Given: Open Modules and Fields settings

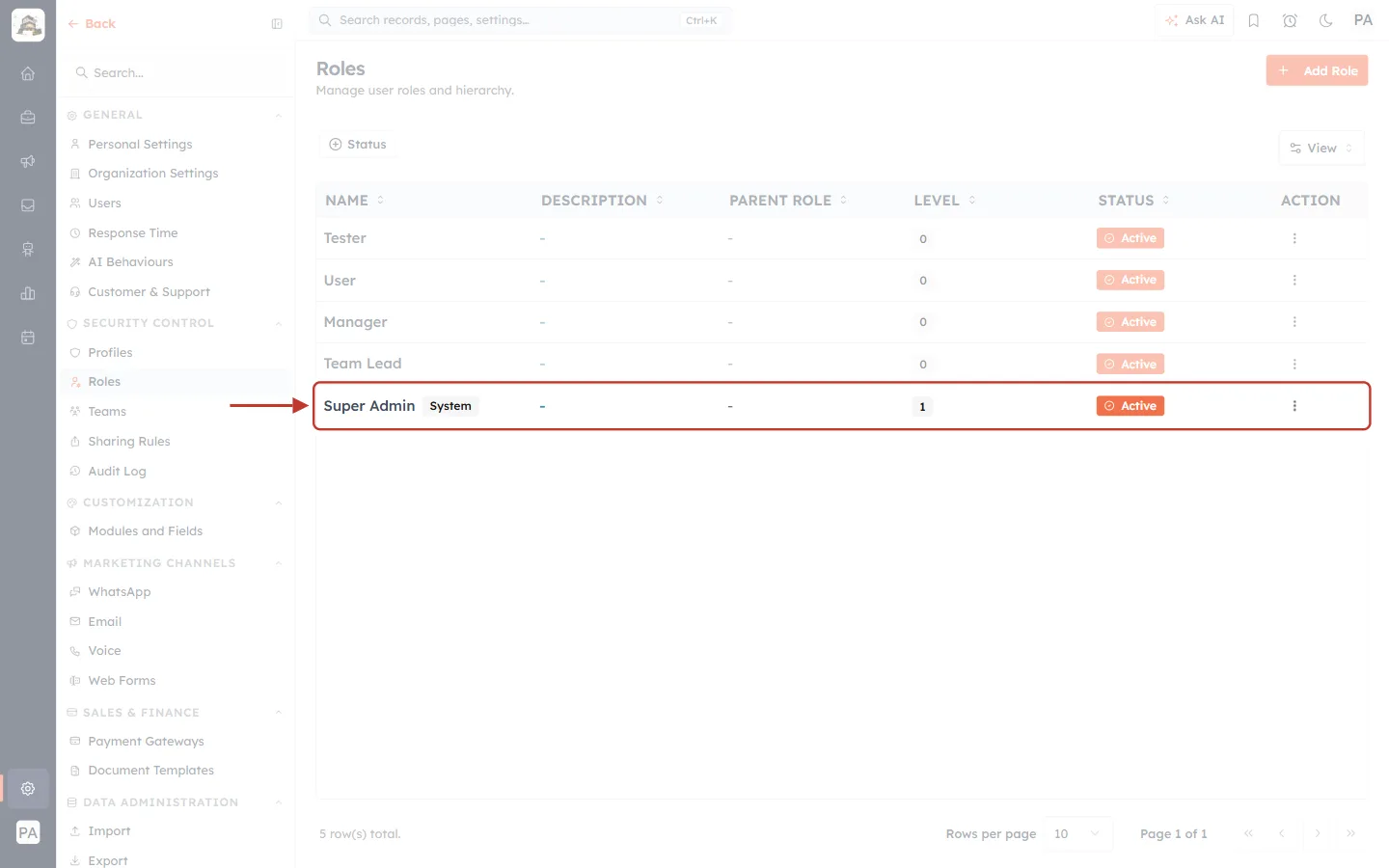Looking at the screenshot, I should [x=145, y=531].
